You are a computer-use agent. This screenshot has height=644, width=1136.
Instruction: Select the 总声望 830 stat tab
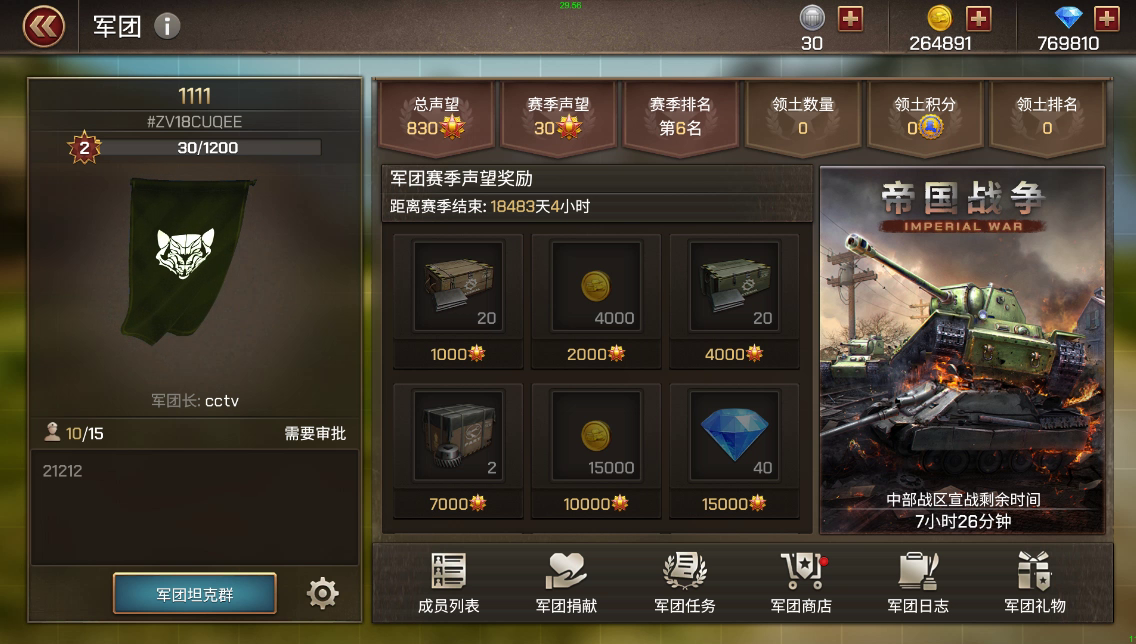pos(436,116)
